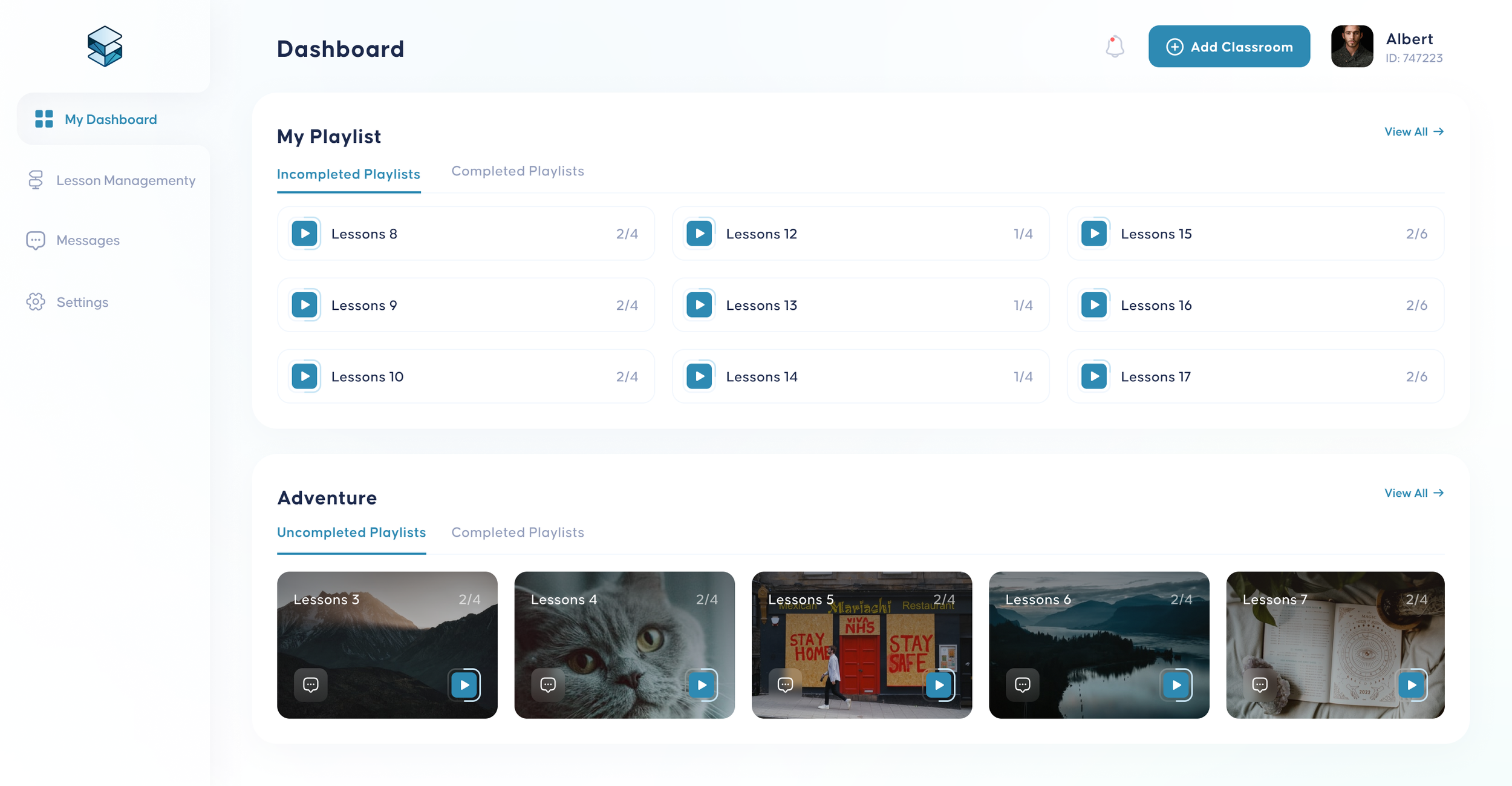Play Lessons 13
This screenshot has width=1512, height=786.
click(x=700, y=305)
